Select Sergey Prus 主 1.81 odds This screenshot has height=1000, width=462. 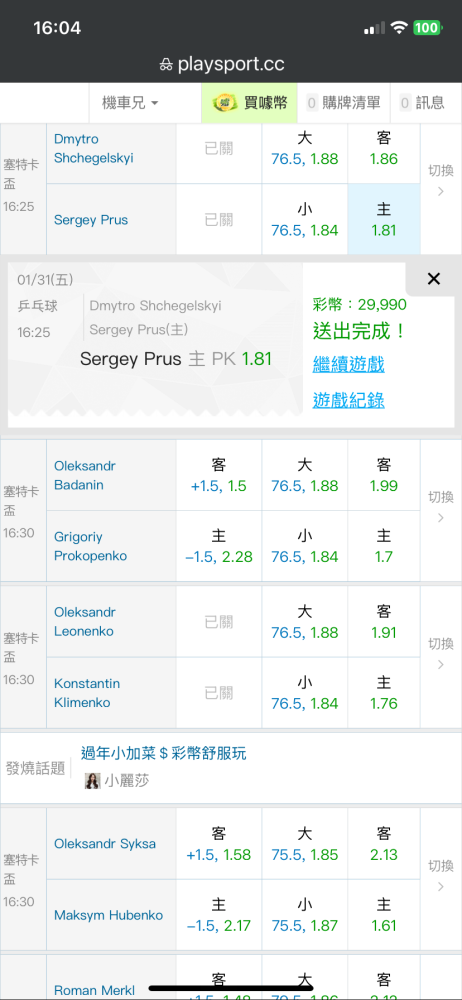[x=384, y=219]
